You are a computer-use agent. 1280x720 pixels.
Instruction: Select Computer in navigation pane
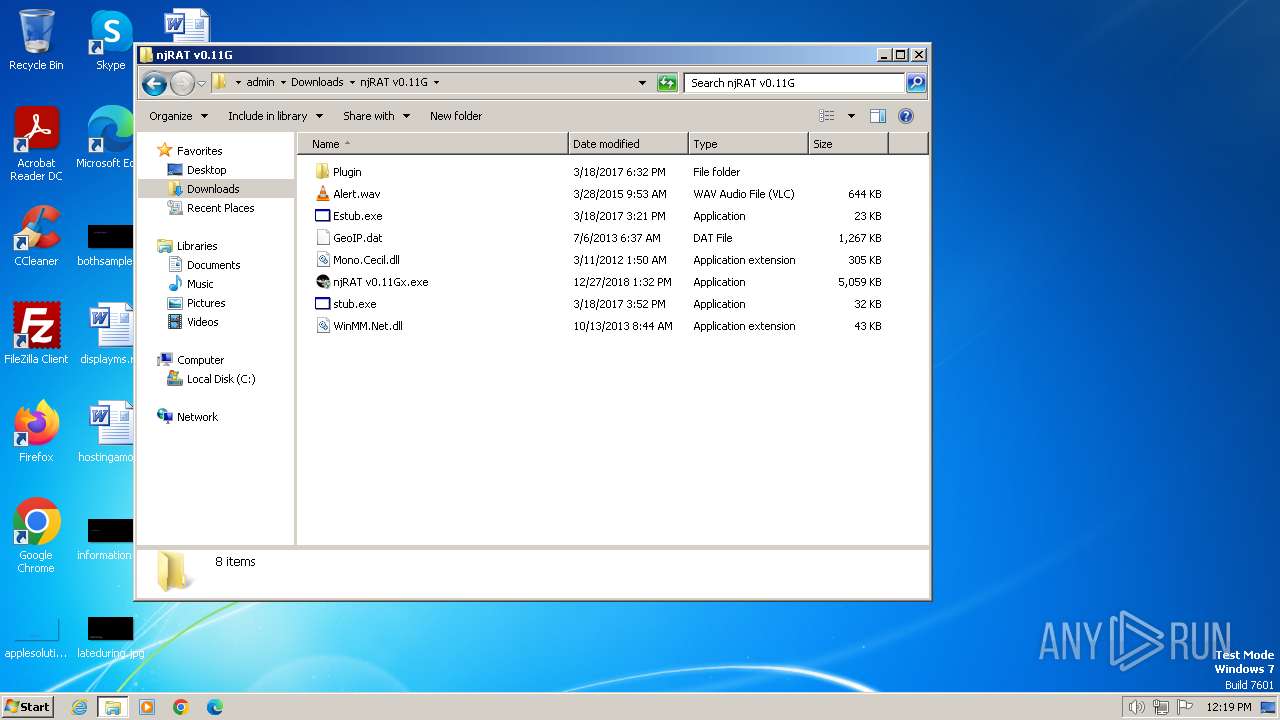(x=200, y=360)
